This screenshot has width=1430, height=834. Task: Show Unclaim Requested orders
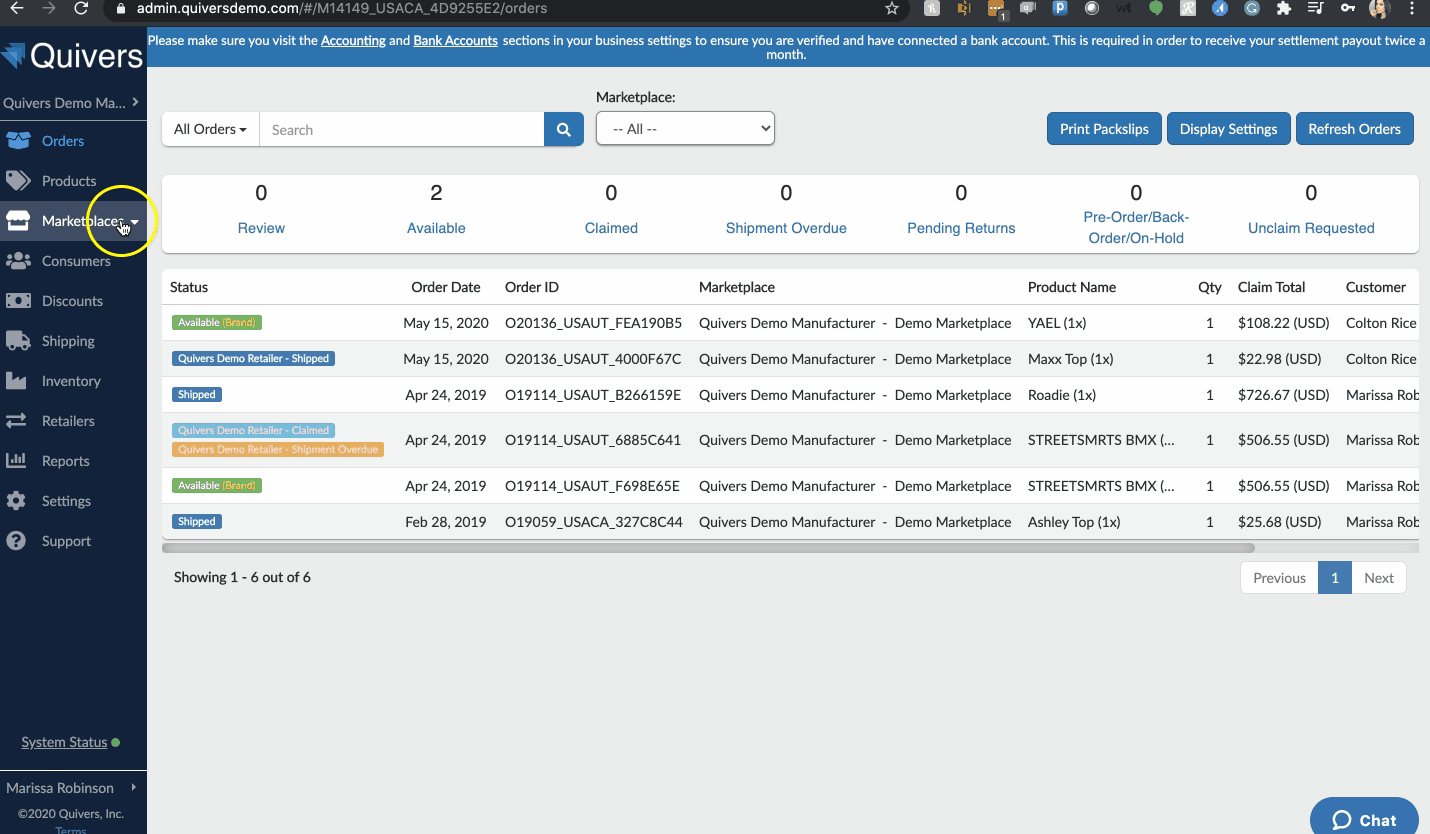[1311, 228]
